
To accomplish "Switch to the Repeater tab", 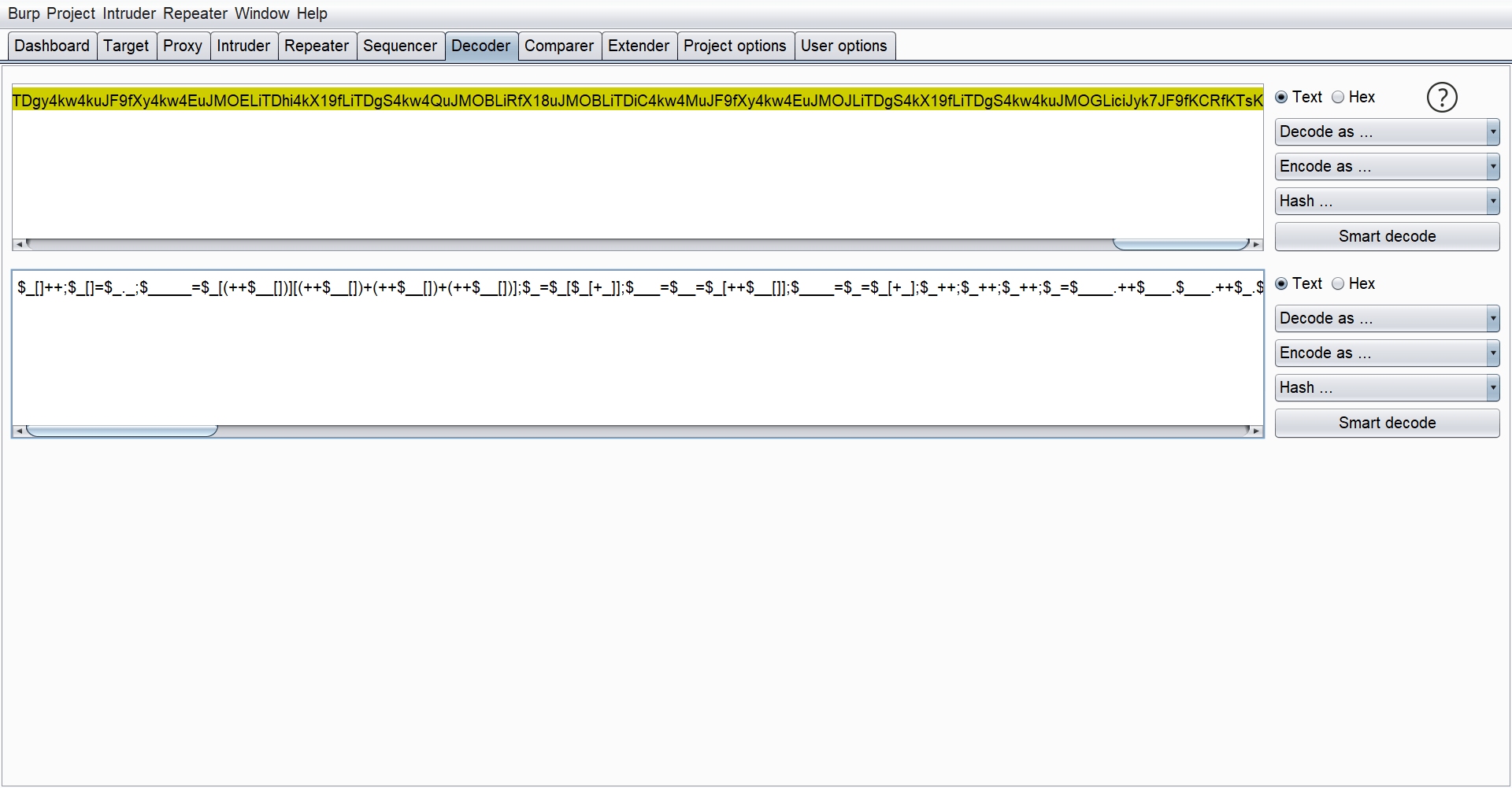I will [316, 46].
